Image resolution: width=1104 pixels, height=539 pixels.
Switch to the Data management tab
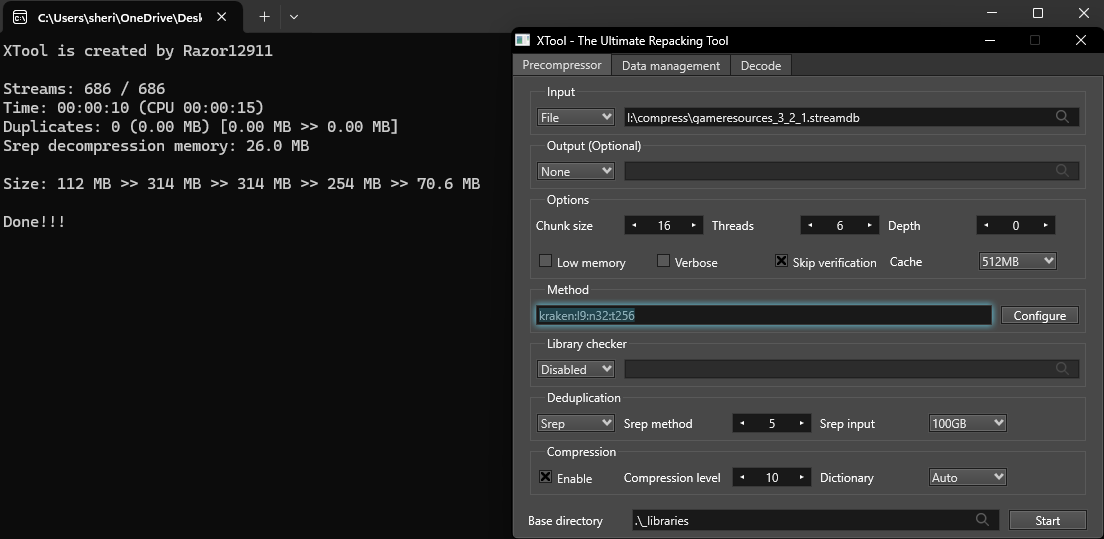(x=670, y=65)
